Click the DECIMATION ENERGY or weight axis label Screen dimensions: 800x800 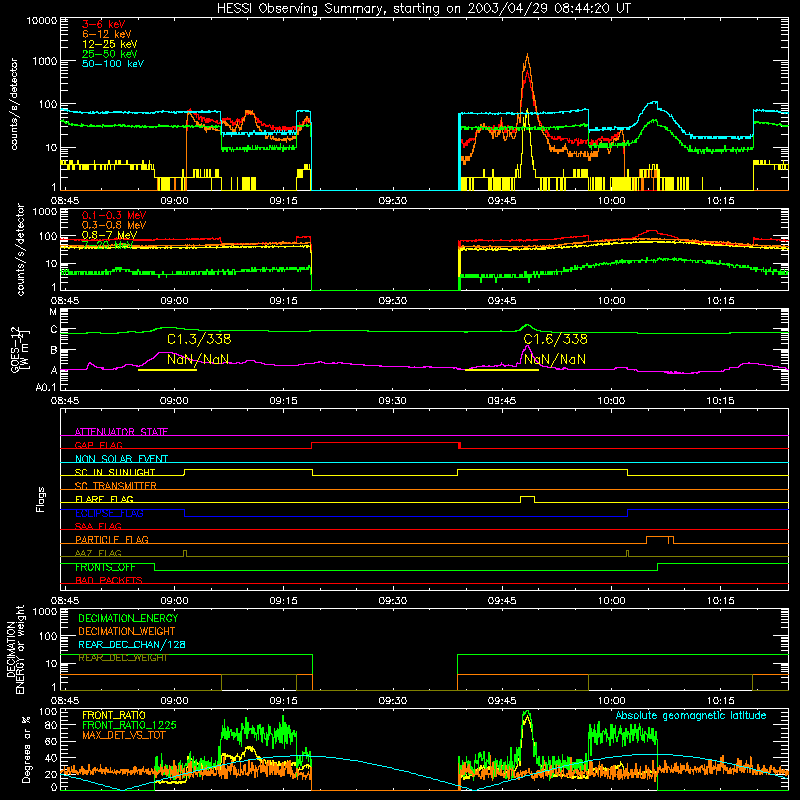click(15, 649)
